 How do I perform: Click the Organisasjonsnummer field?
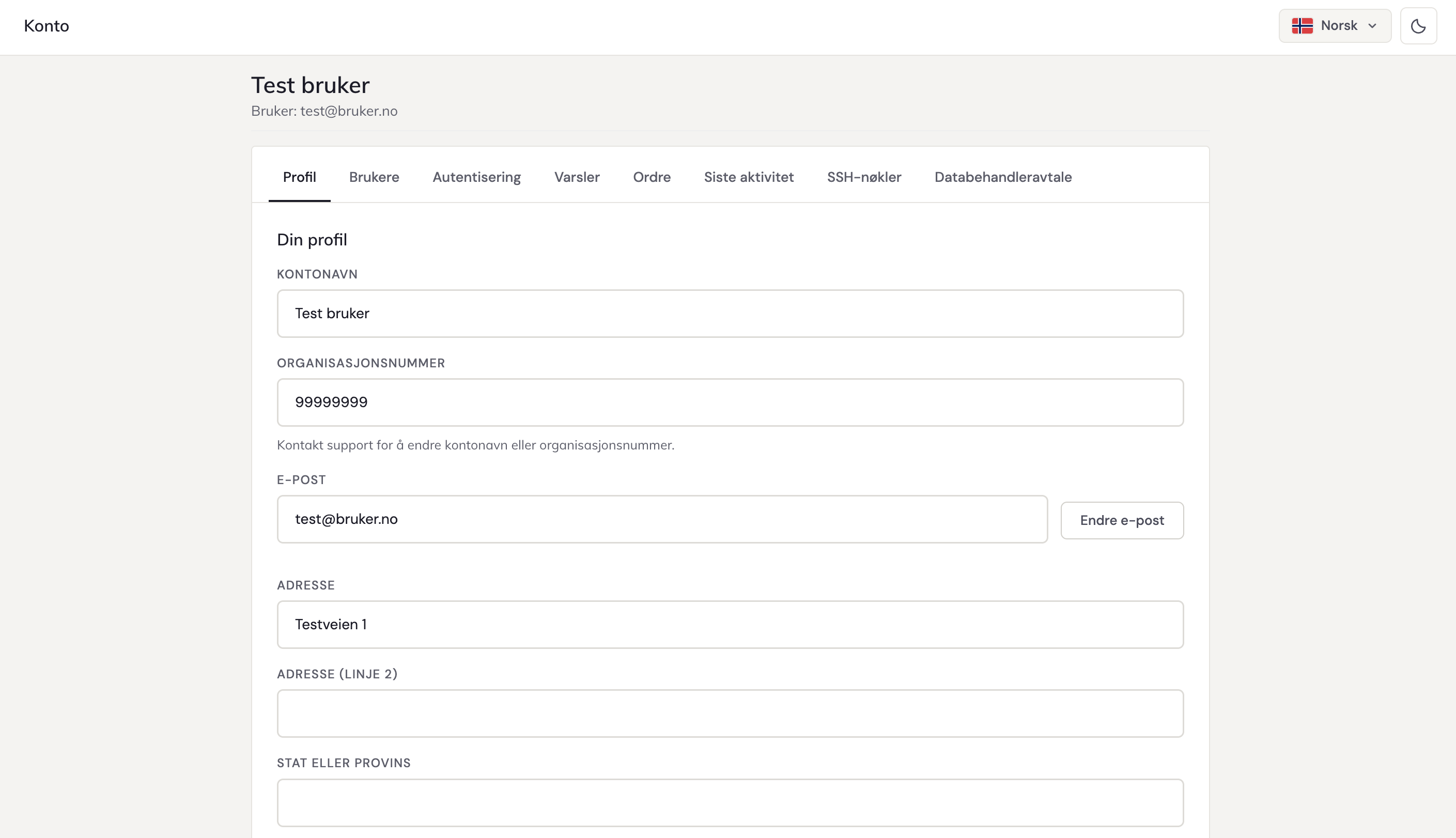click(730, 402)
